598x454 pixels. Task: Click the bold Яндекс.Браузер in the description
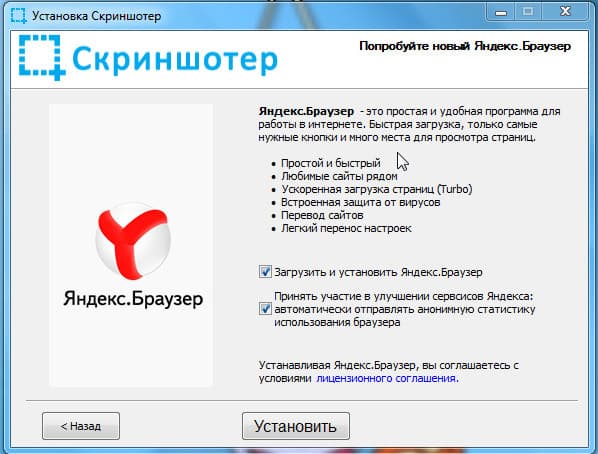(306, 111)
